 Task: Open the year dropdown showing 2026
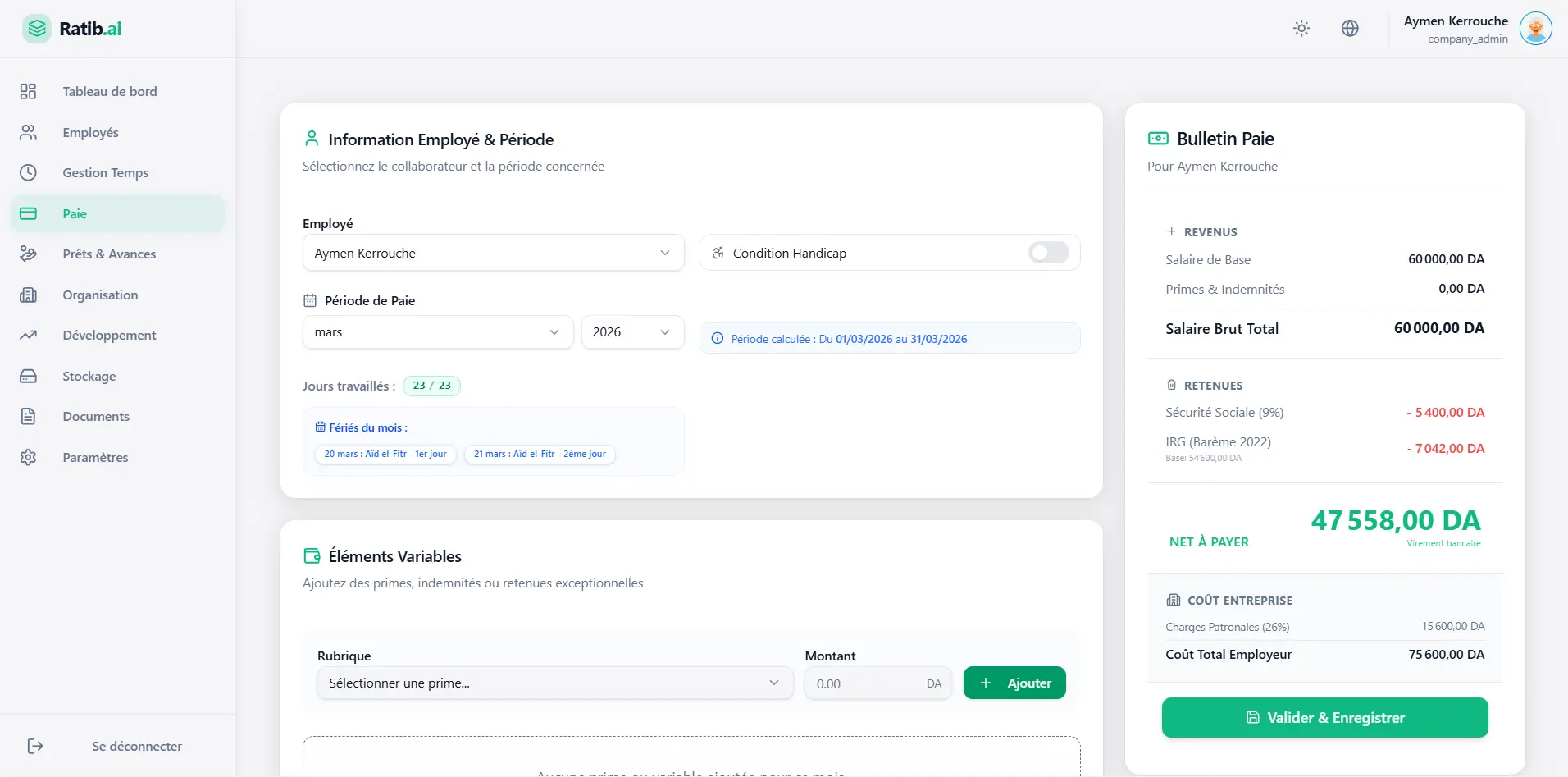tap(632, 332)
